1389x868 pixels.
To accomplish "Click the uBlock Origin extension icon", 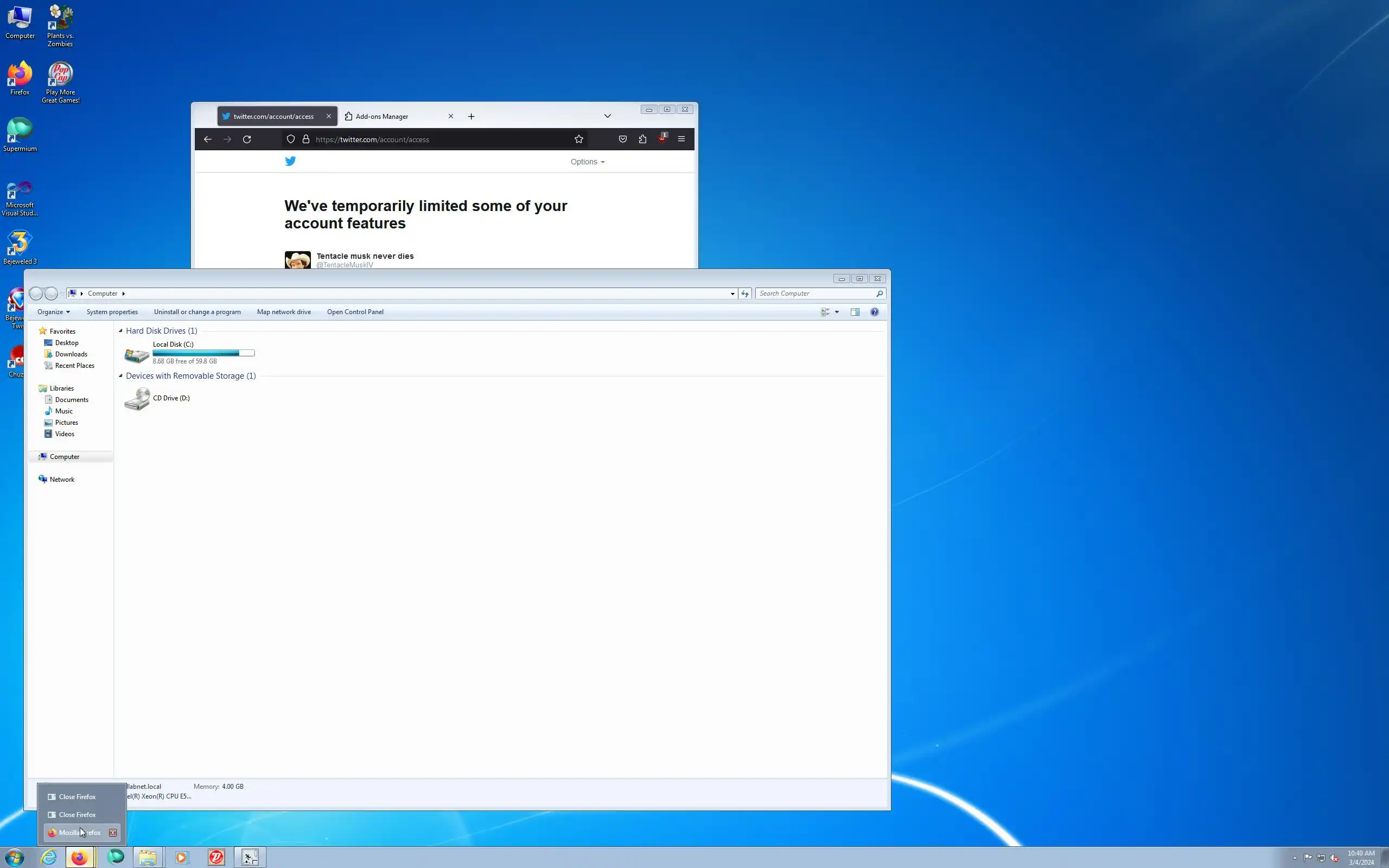I will [662, 139].
